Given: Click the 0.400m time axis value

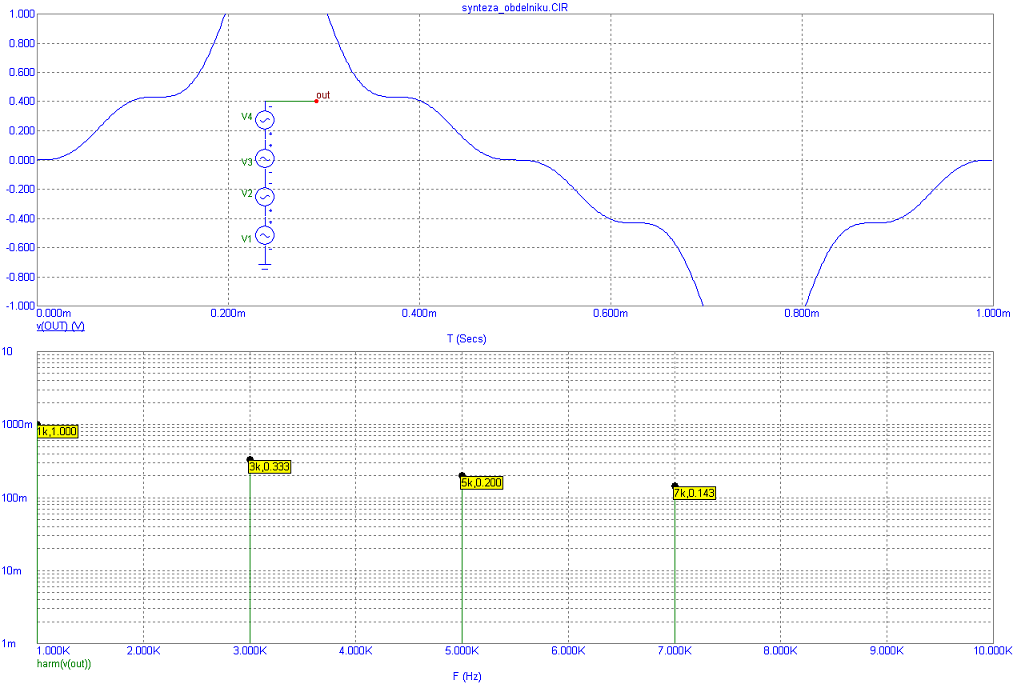Looking at the screenshot, I should 419,313.
